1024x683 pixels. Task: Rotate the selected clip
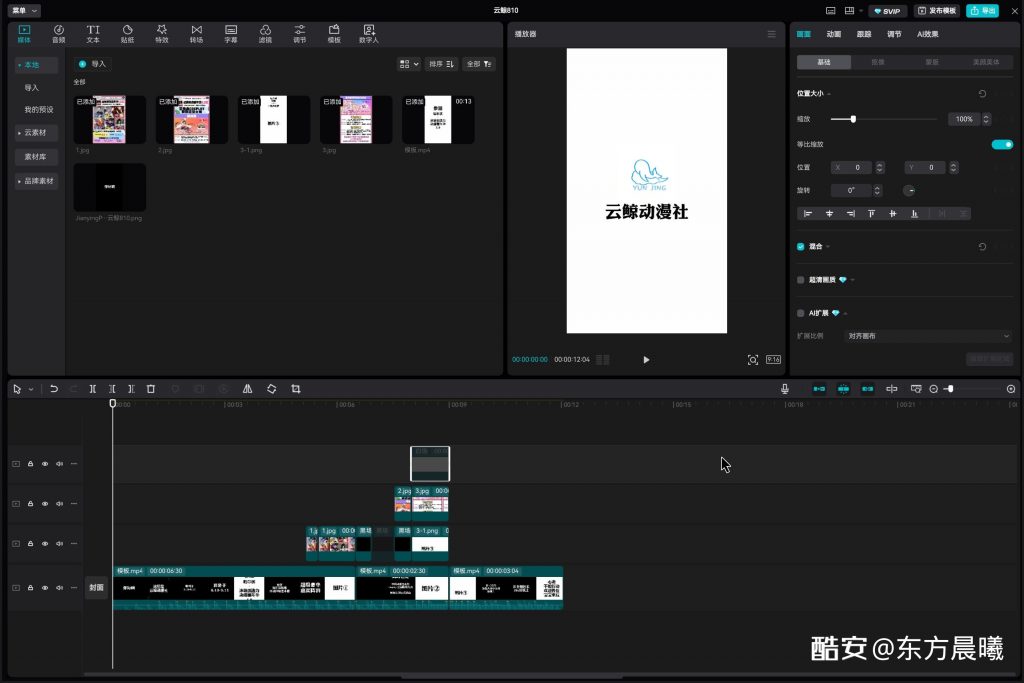[272, 389]
